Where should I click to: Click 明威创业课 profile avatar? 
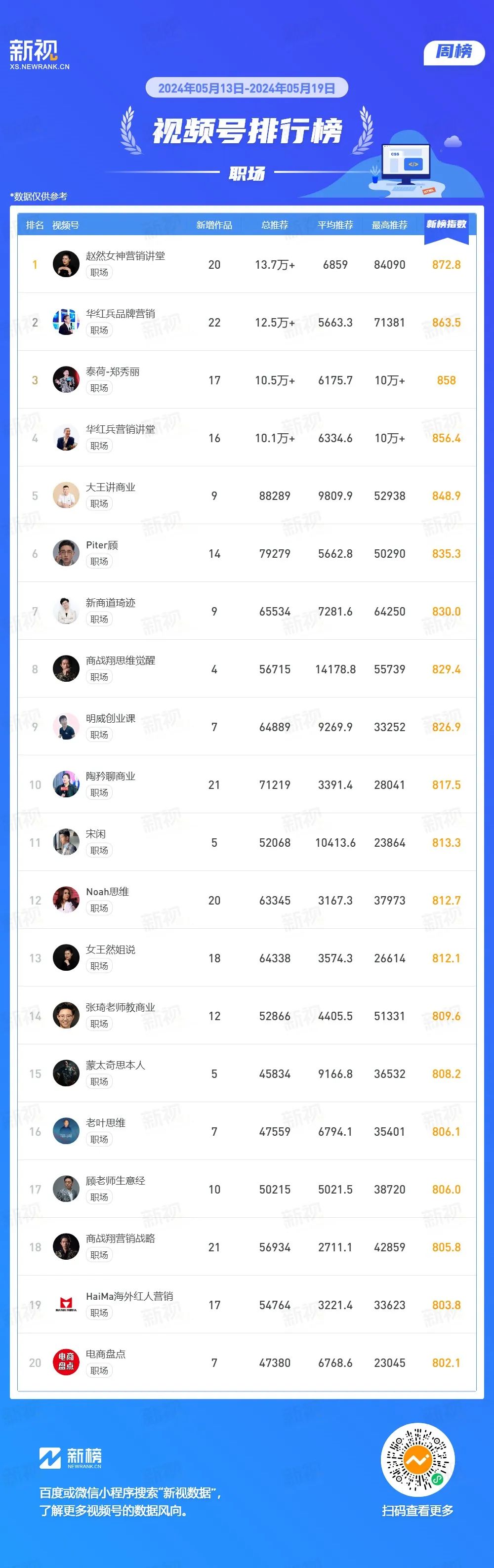pyautogui.click(x=66, y=726)
